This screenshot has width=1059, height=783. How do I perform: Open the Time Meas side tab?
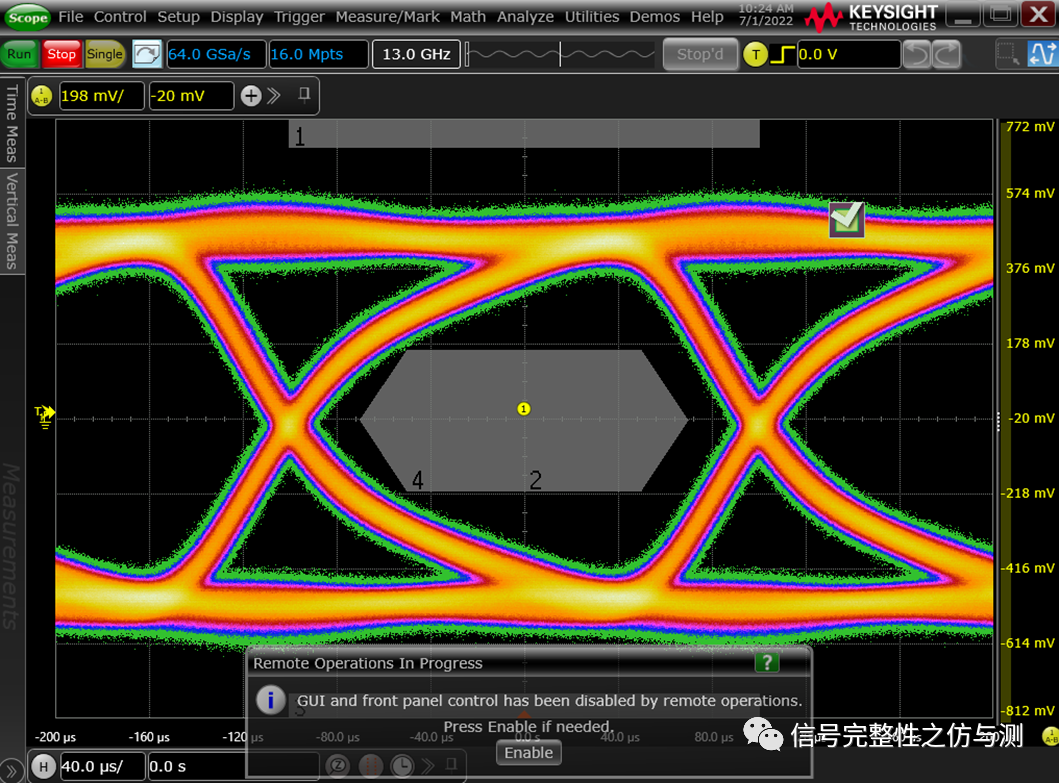[x=11, y=123]
